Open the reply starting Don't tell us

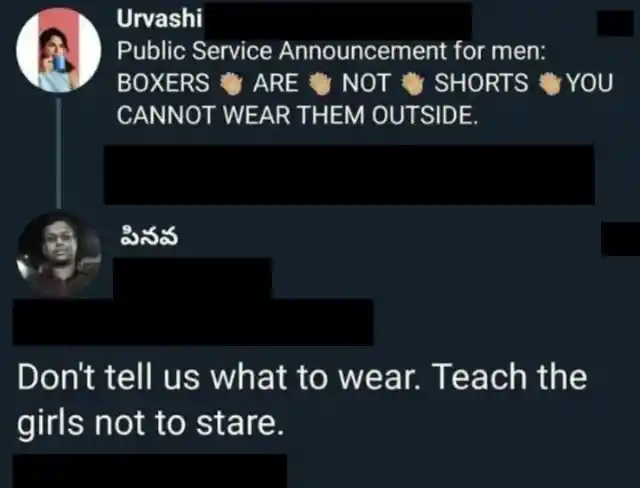[302, 377]
